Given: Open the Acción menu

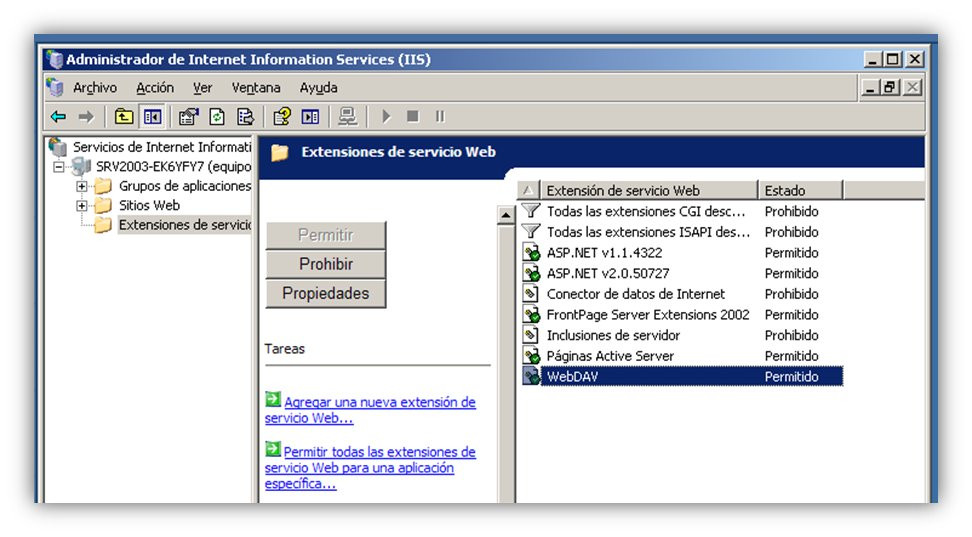Looking at the screenshot, I should (x=155, y=87).
